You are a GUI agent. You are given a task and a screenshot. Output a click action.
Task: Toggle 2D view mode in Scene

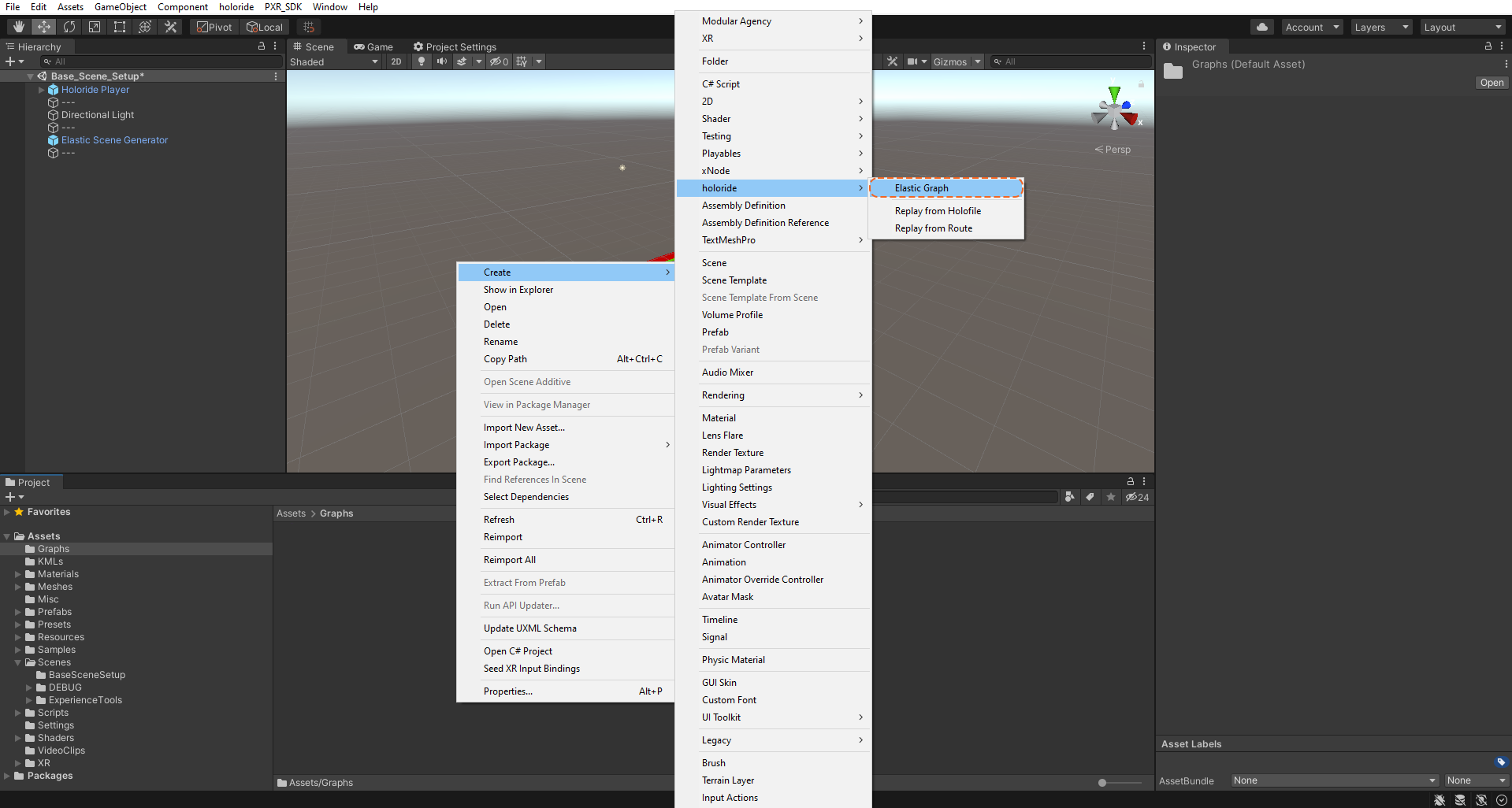[396, 61]
